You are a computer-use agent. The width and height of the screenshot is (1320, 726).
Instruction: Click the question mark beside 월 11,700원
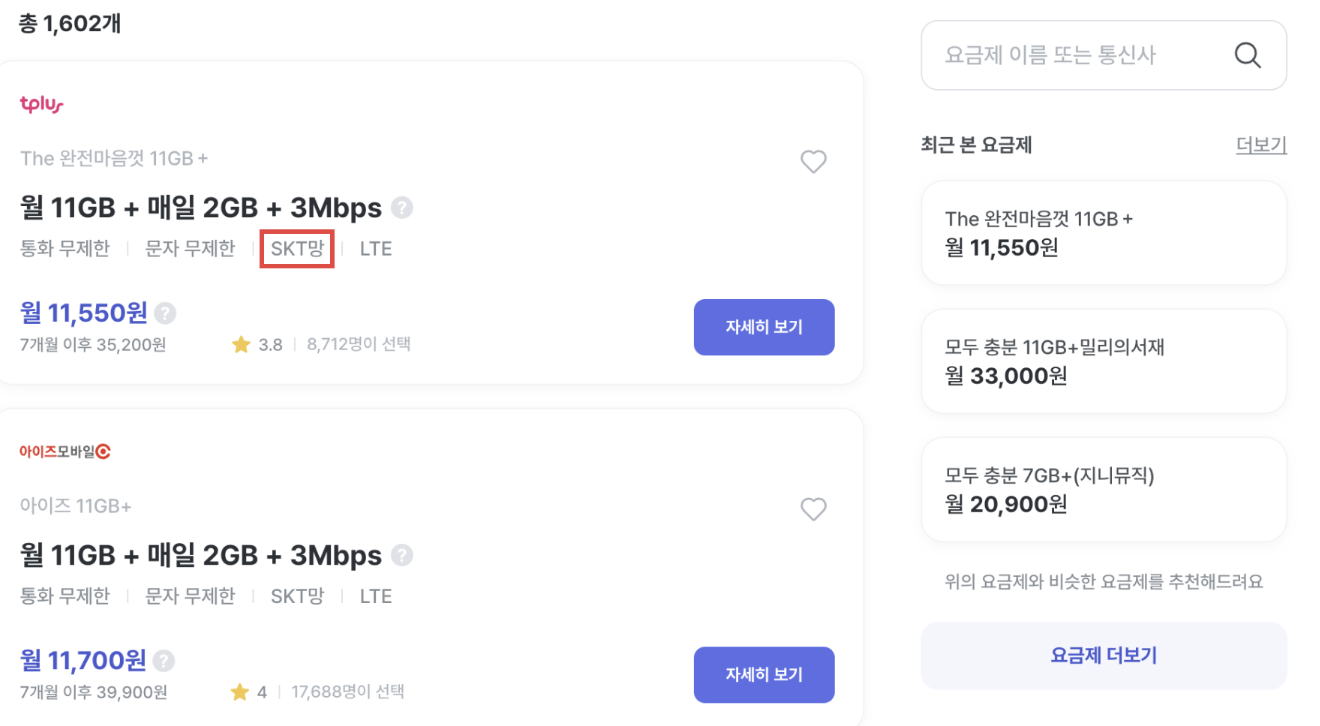164,660
